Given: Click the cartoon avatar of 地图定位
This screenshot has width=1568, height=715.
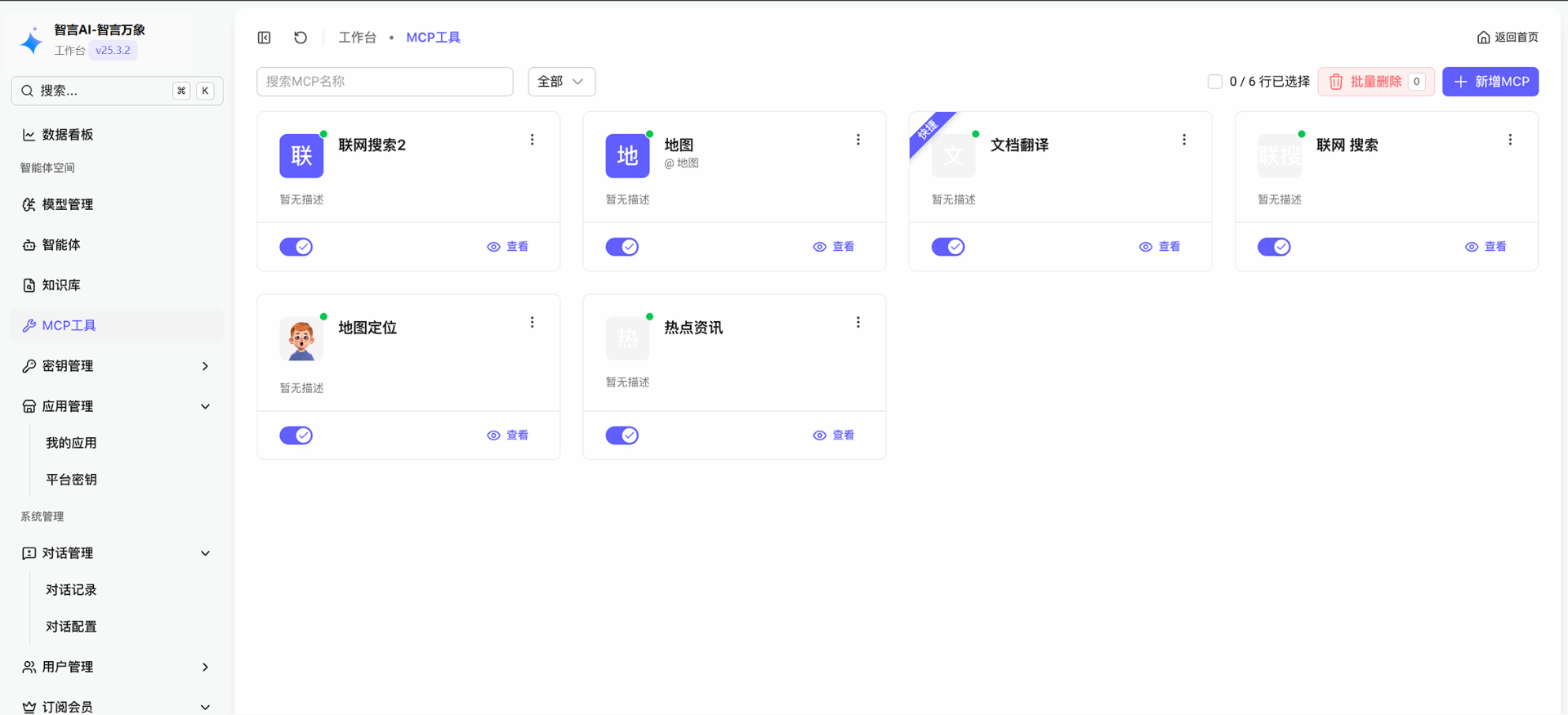Looking at the screenshot, I should tap(301, 338).
